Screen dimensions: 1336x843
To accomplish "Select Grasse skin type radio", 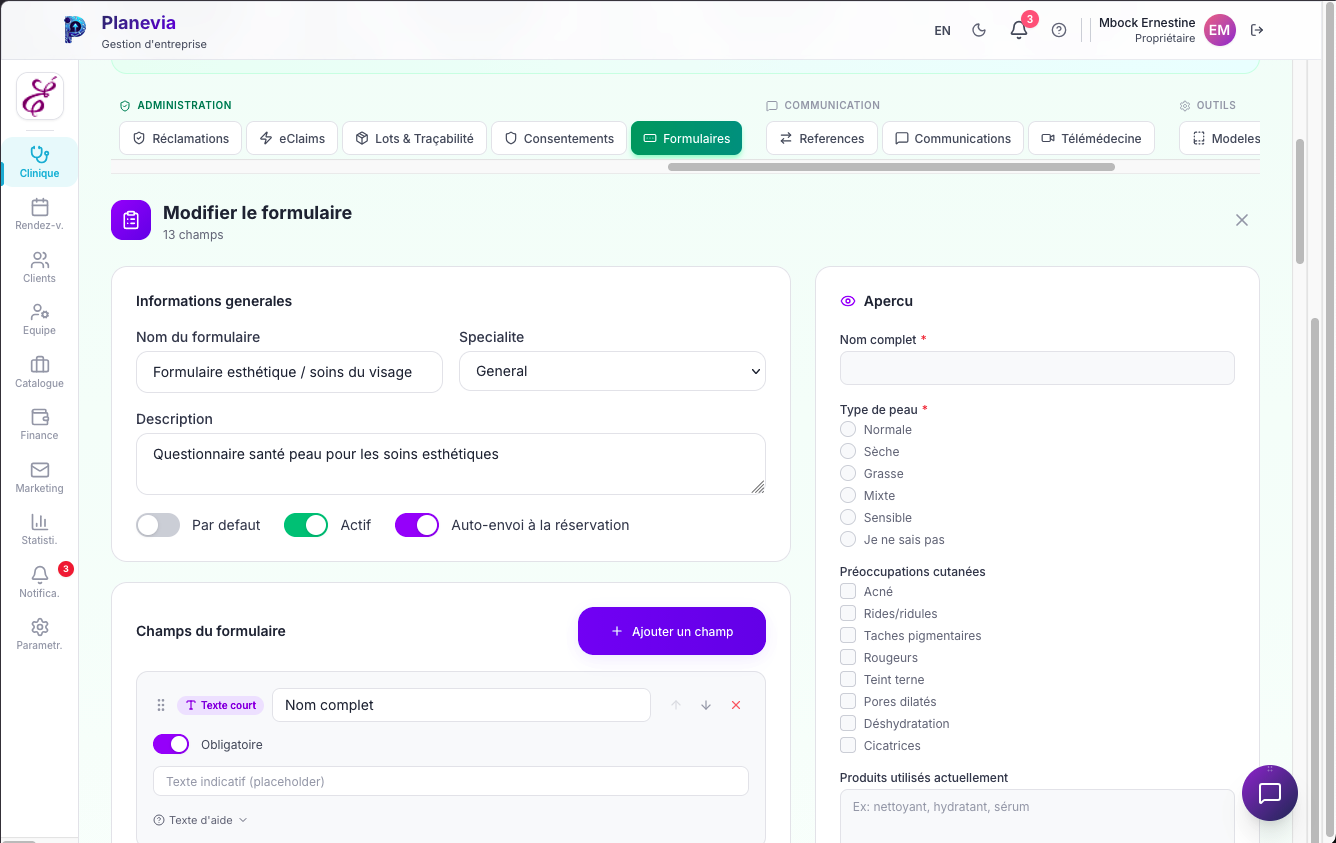I will point(848,473).
